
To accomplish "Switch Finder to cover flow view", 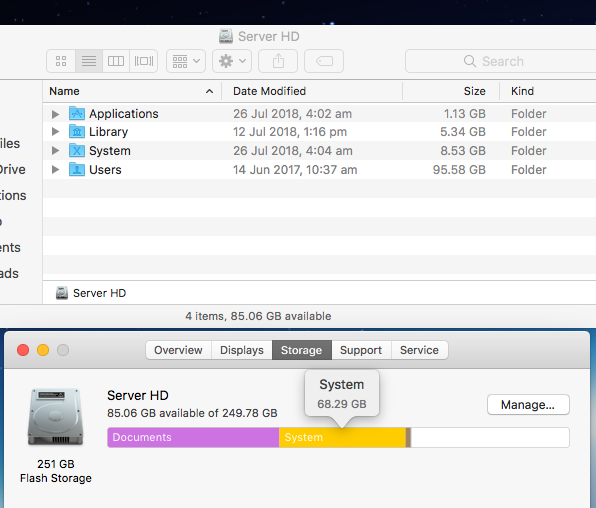I will click(x=144, y=61).
